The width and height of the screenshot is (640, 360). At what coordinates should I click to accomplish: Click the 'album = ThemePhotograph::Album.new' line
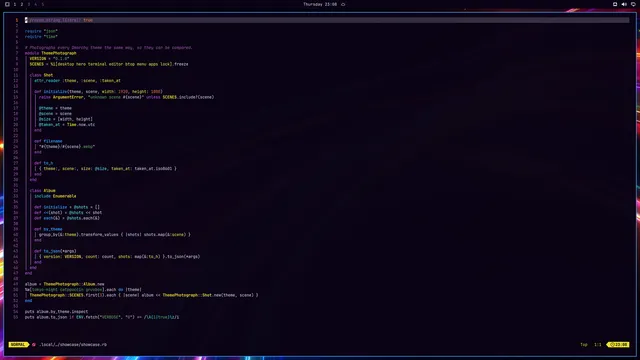(64, 284)
